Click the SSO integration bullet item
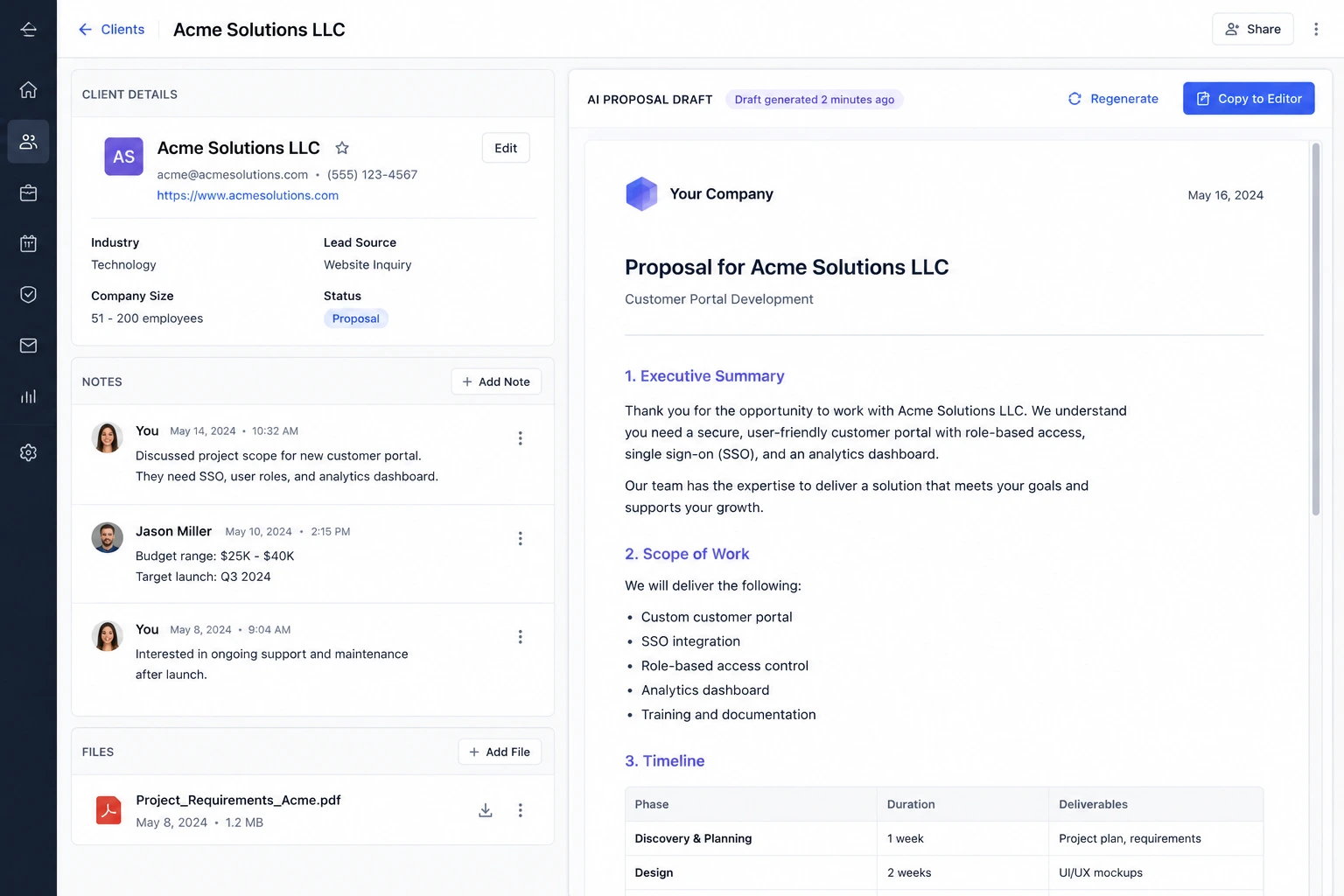Screen dimensions: 1344x896 690,641
